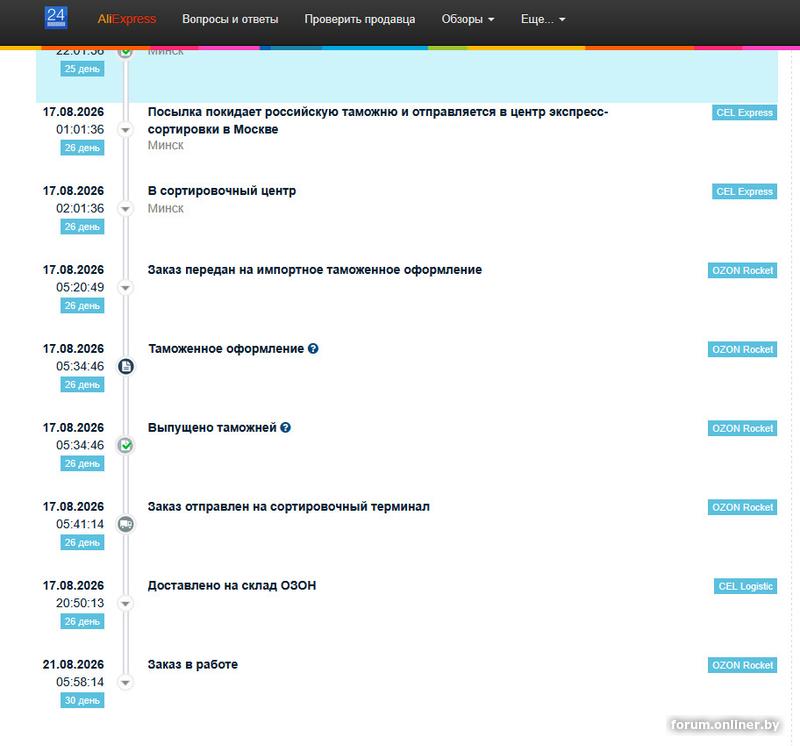Click timeline arrow next to Заказ в работе
Viewport: 800px width, 746px height.
point(126,682)
